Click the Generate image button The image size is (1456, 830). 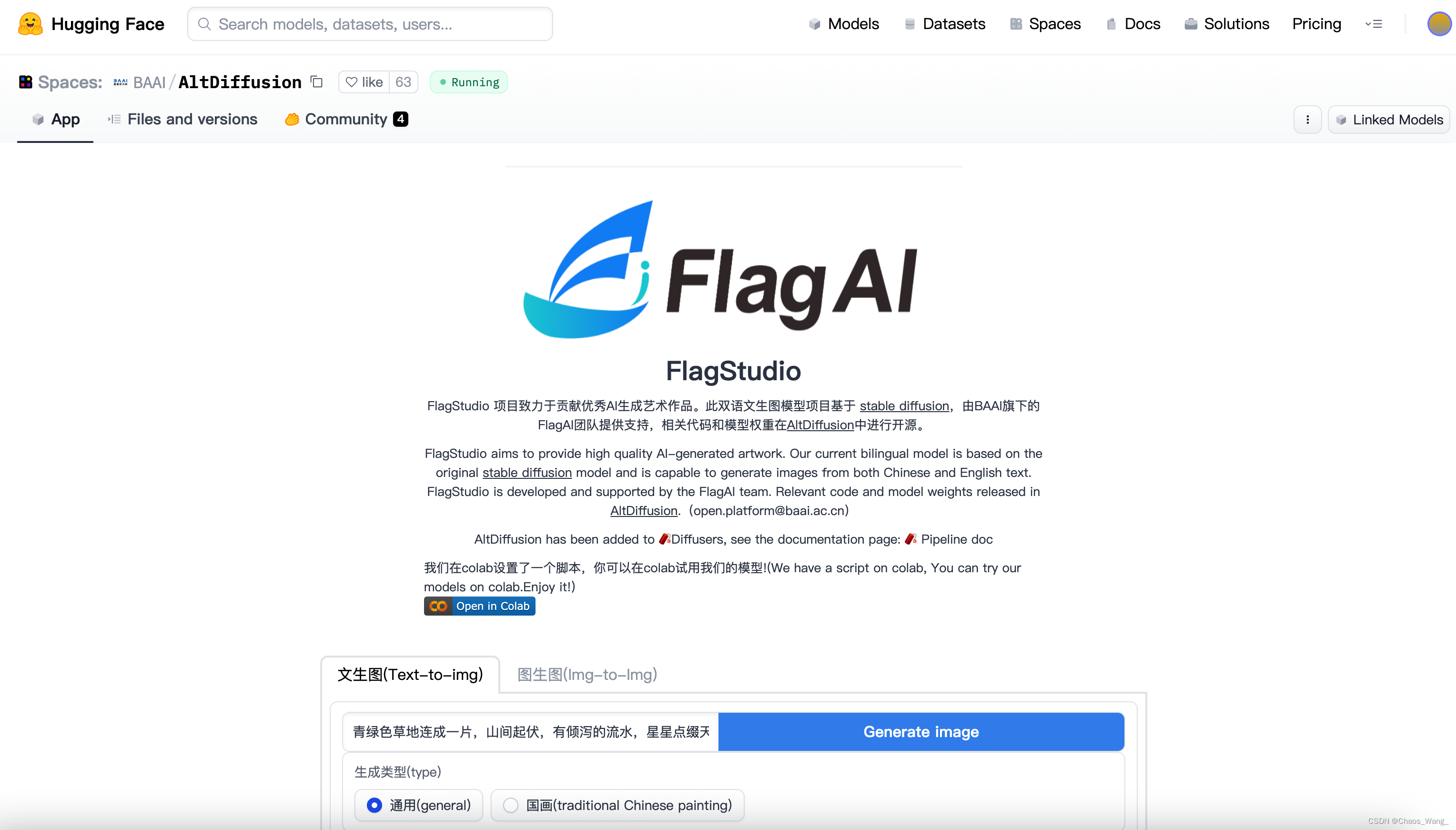(920, 731)
